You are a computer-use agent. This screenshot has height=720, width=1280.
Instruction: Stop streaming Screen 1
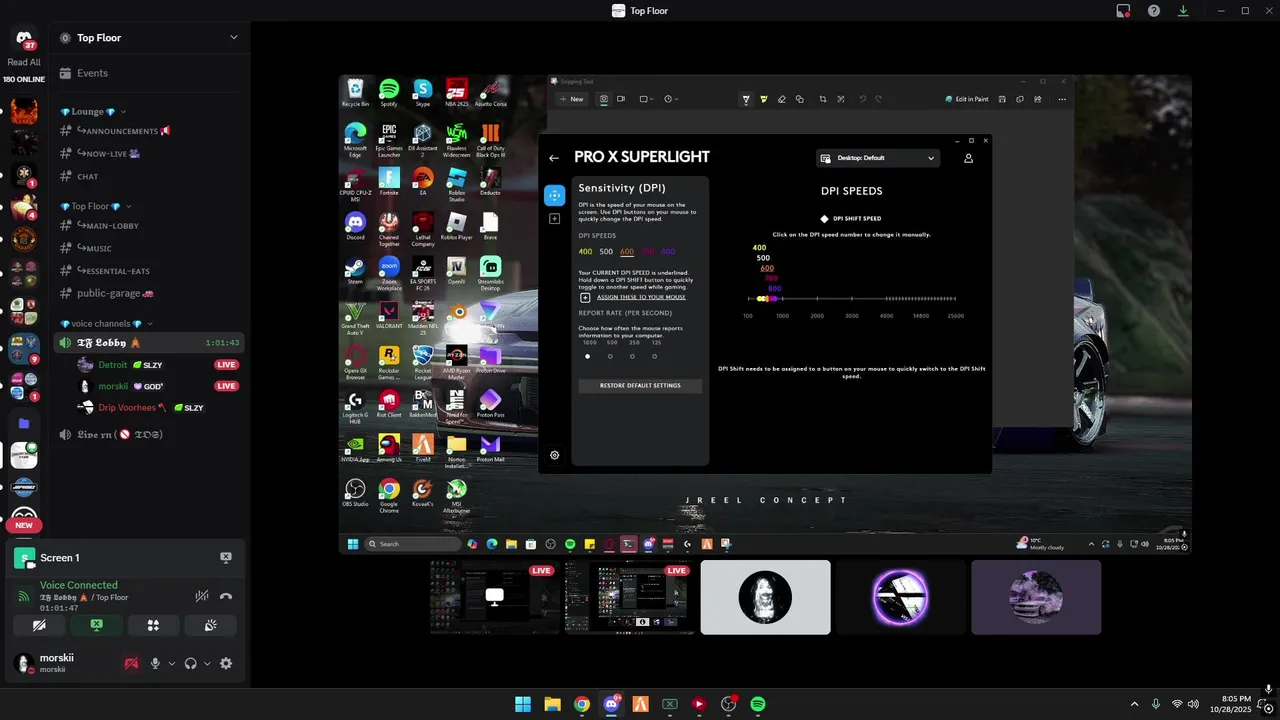point(226,558)
